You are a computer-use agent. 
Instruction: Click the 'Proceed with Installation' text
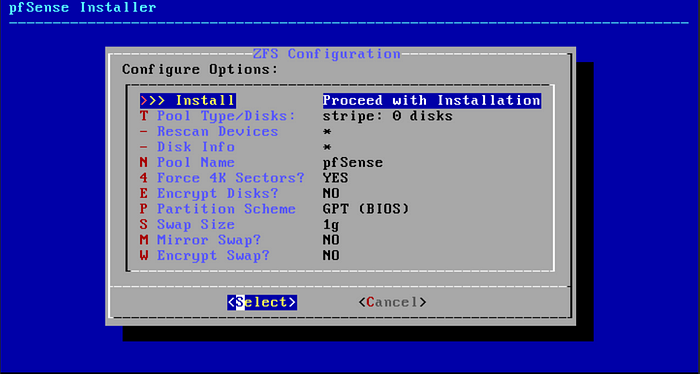coord(432,100)
